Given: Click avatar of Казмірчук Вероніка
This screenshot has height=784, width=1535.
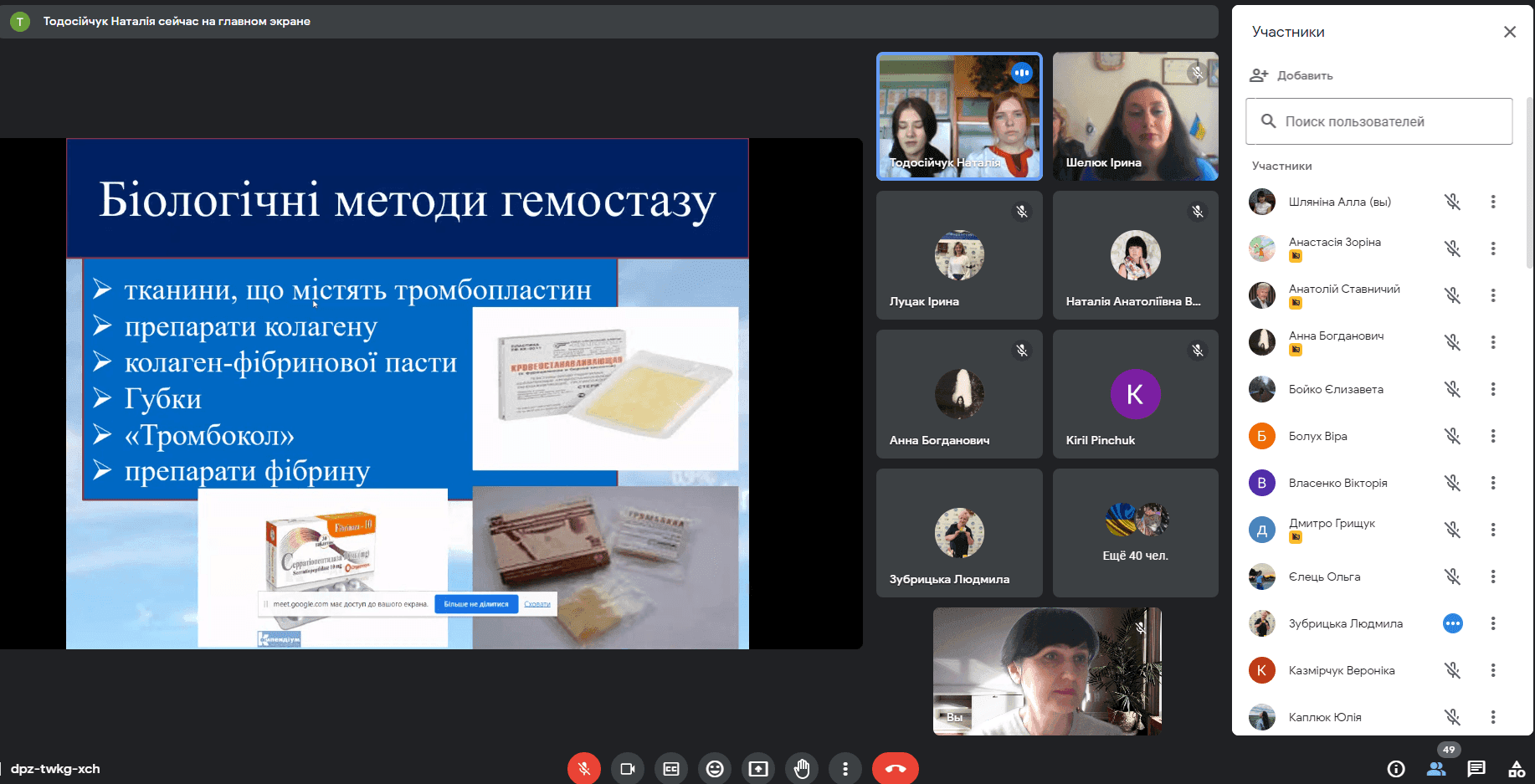Looking at the screenshot, I should (1262, 670).
